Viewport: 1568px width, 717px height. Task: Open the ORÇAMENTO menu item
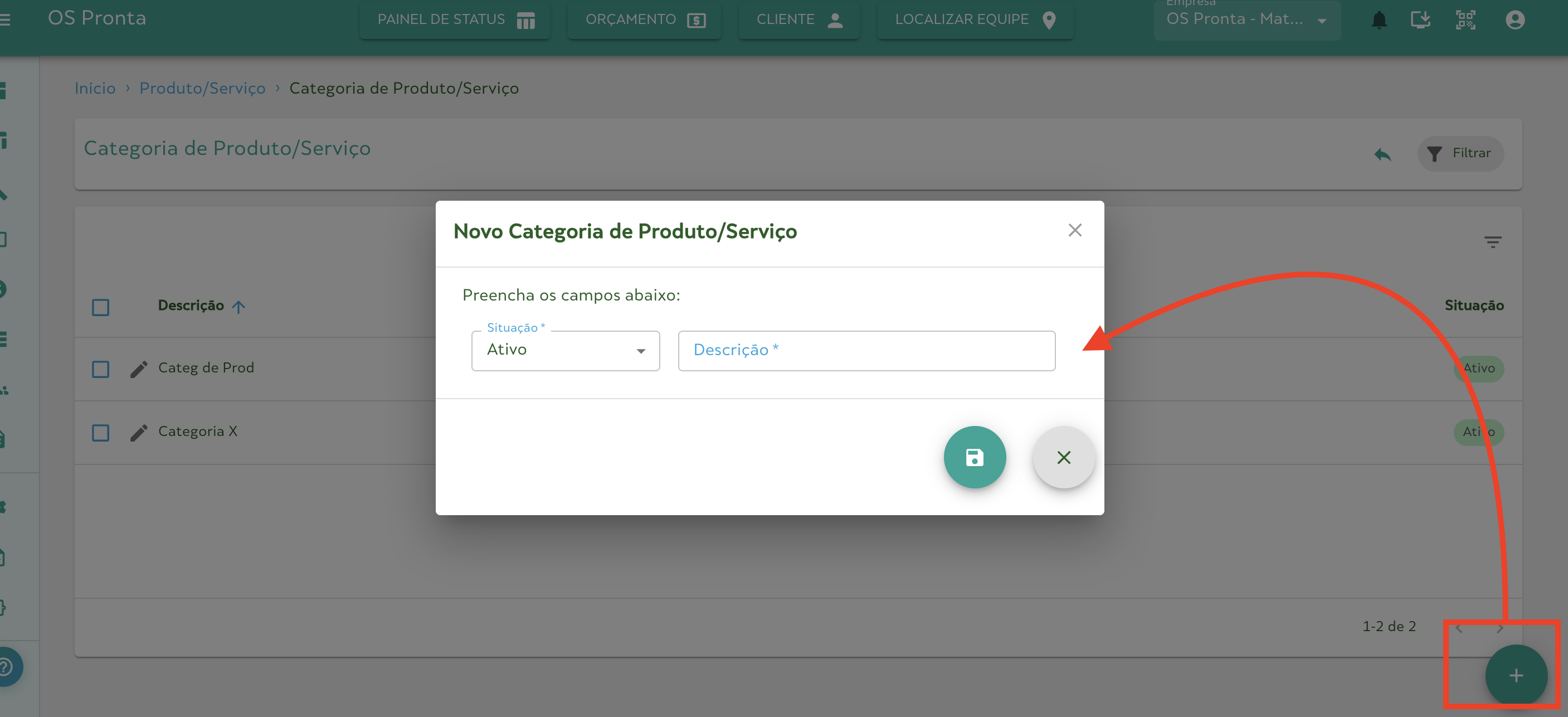coord(644,20)
